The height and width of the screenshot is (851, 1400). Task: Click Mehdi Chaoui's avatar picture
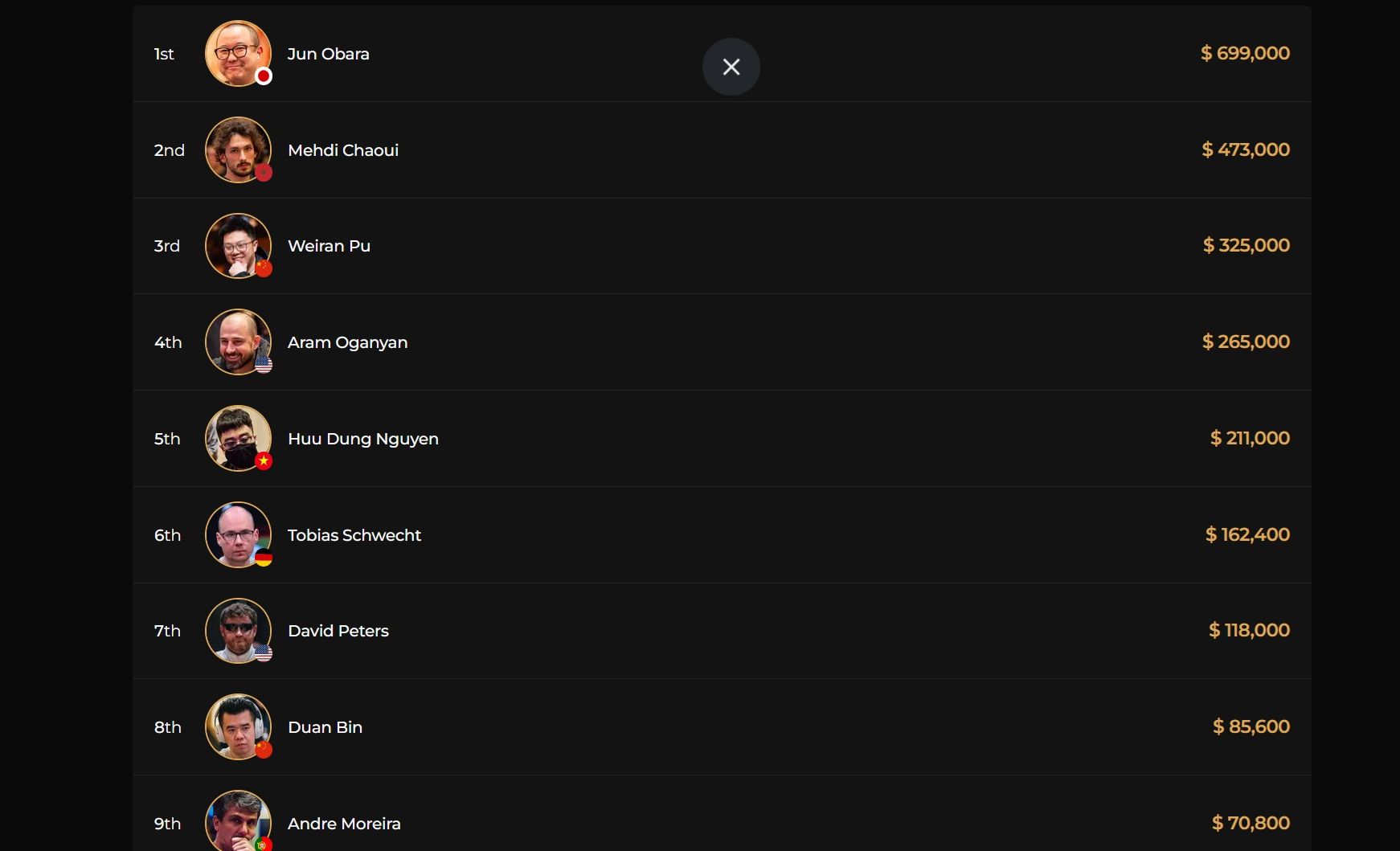tap(237, 149)
